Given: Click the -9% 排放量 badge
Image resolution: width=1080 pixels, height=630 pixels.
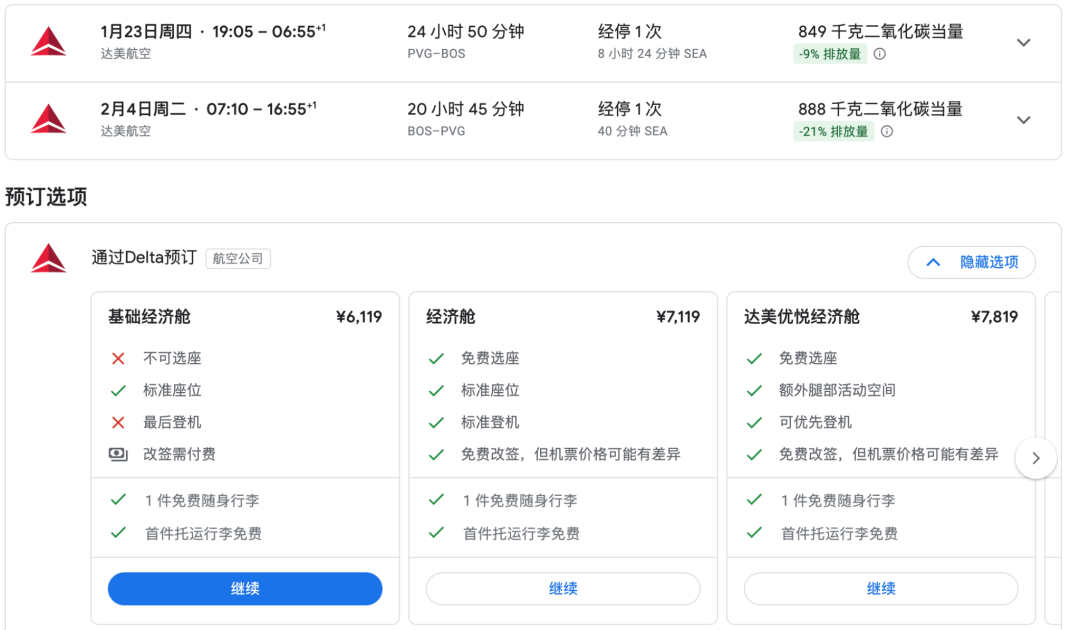Looking at the screenshot, I should click(830, 54).
